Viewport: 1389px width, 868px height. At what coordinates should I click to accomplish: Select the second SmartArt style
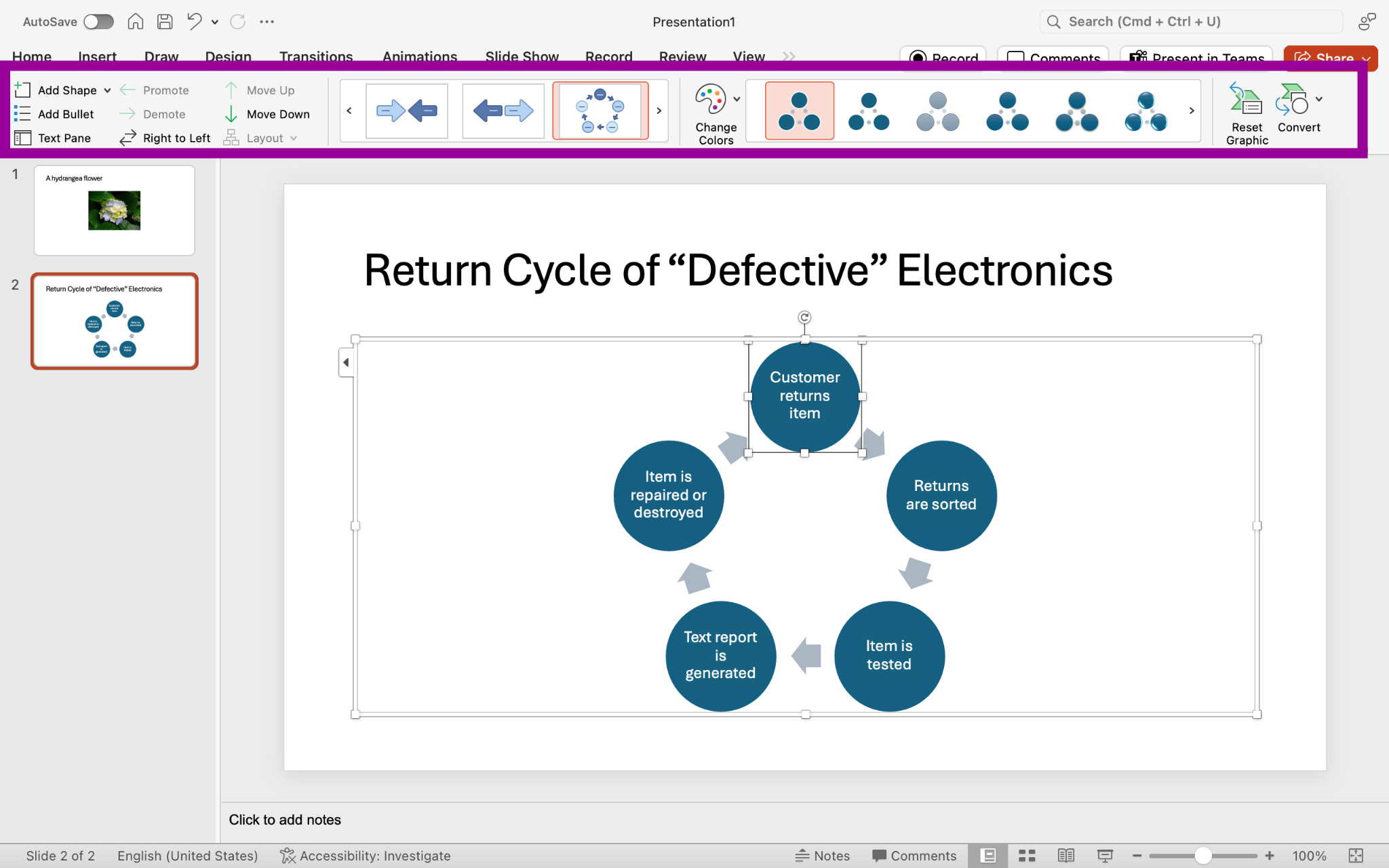click(x=869, y=111)
